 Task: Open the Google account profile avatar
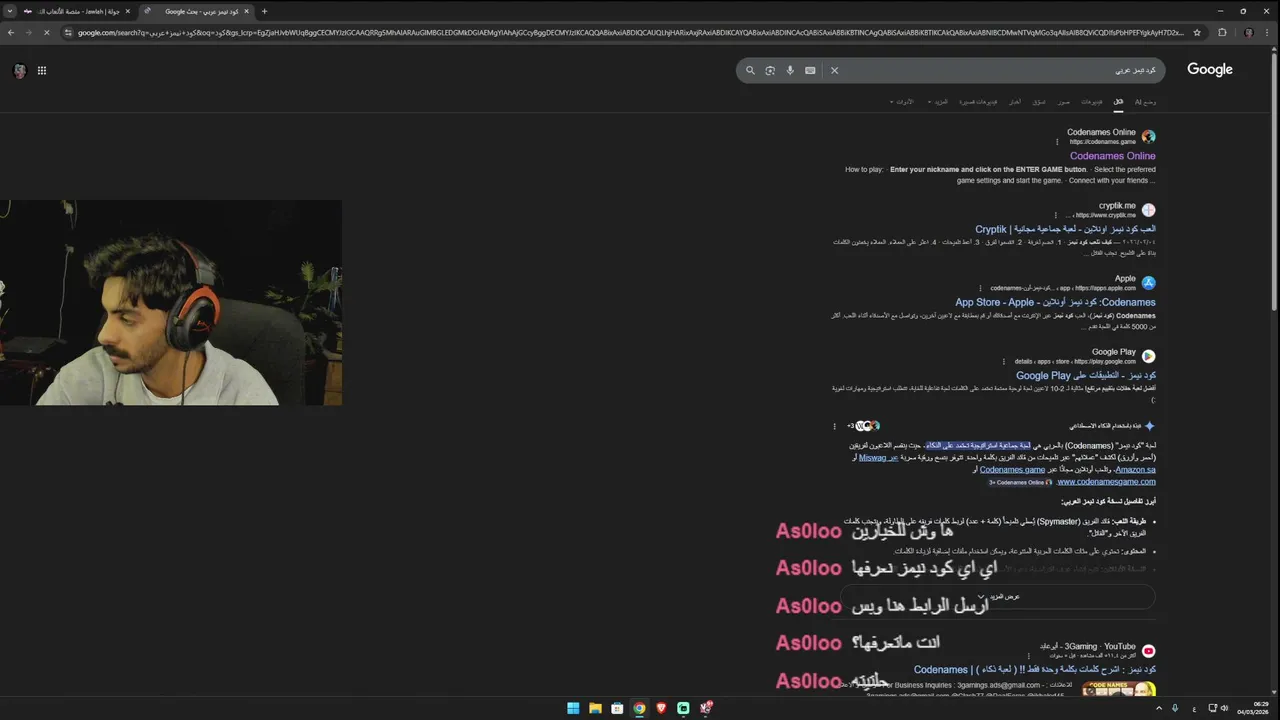[x=19, y=70]
